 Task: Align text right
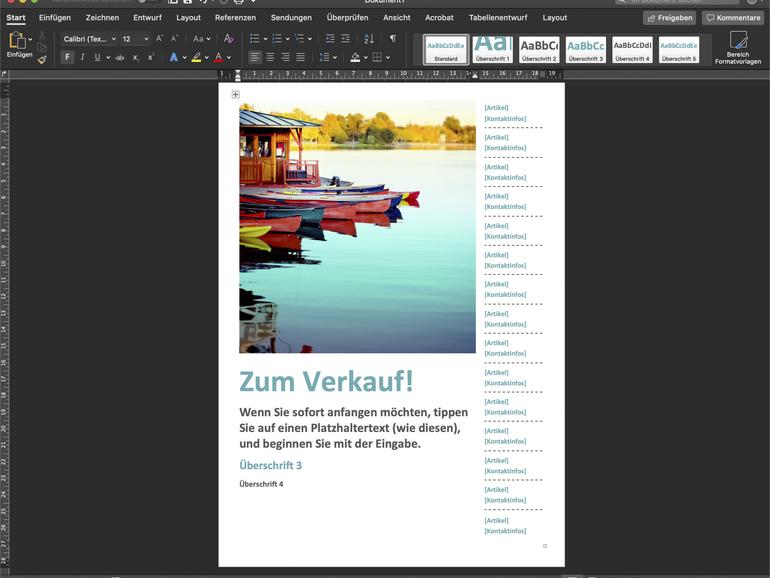(x=285, y=57)
